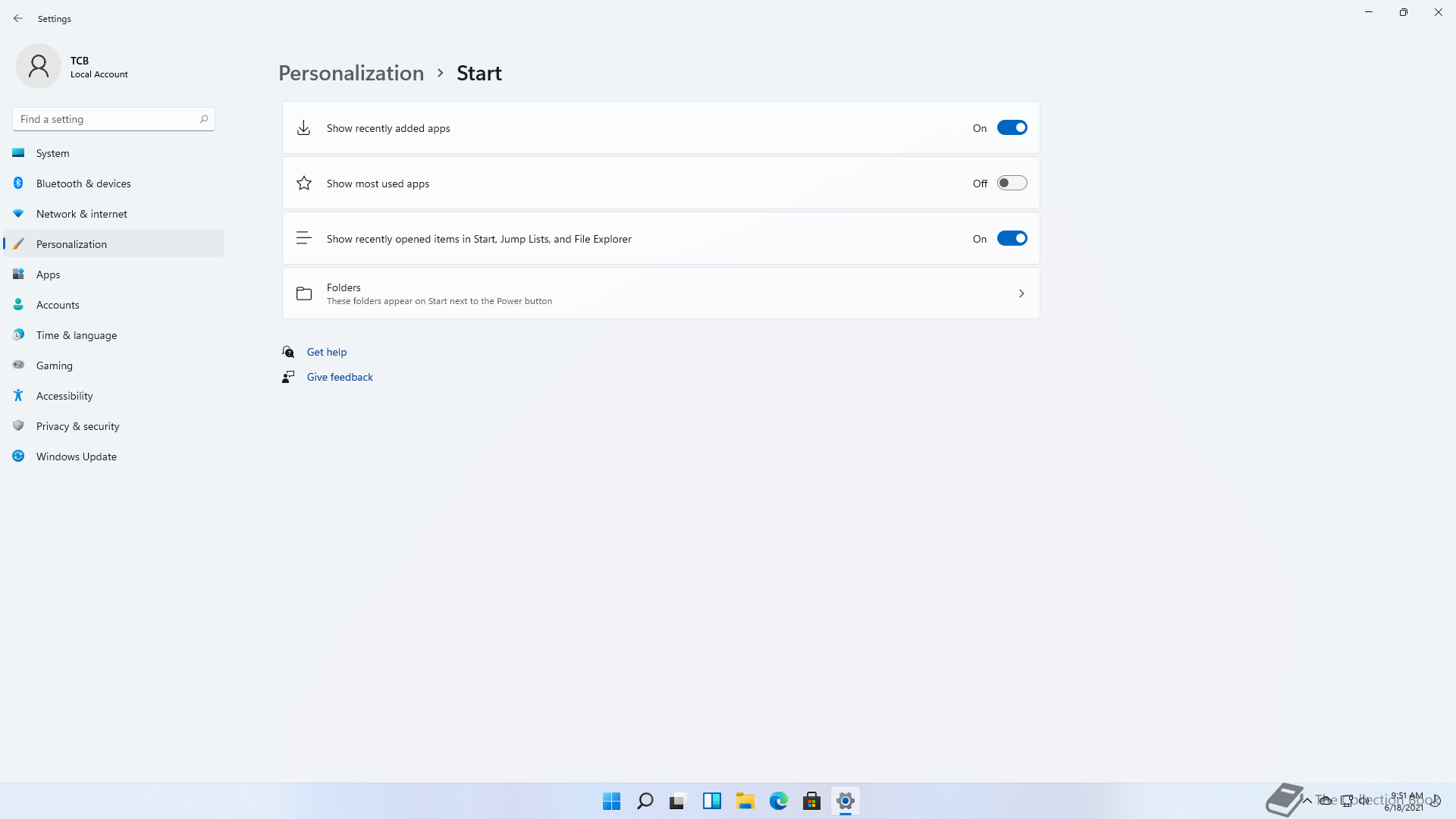Click the Apps icon in sidebar

pos(18,275)
